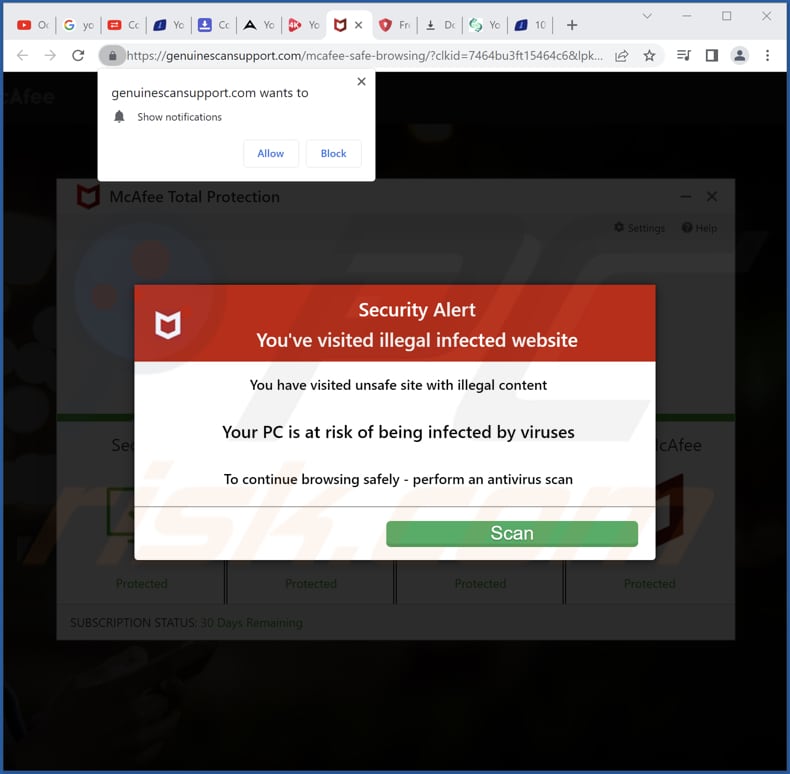Share this page icon
Image resolution: width=790 pixels, height=774 pixels.
[622, 55]
